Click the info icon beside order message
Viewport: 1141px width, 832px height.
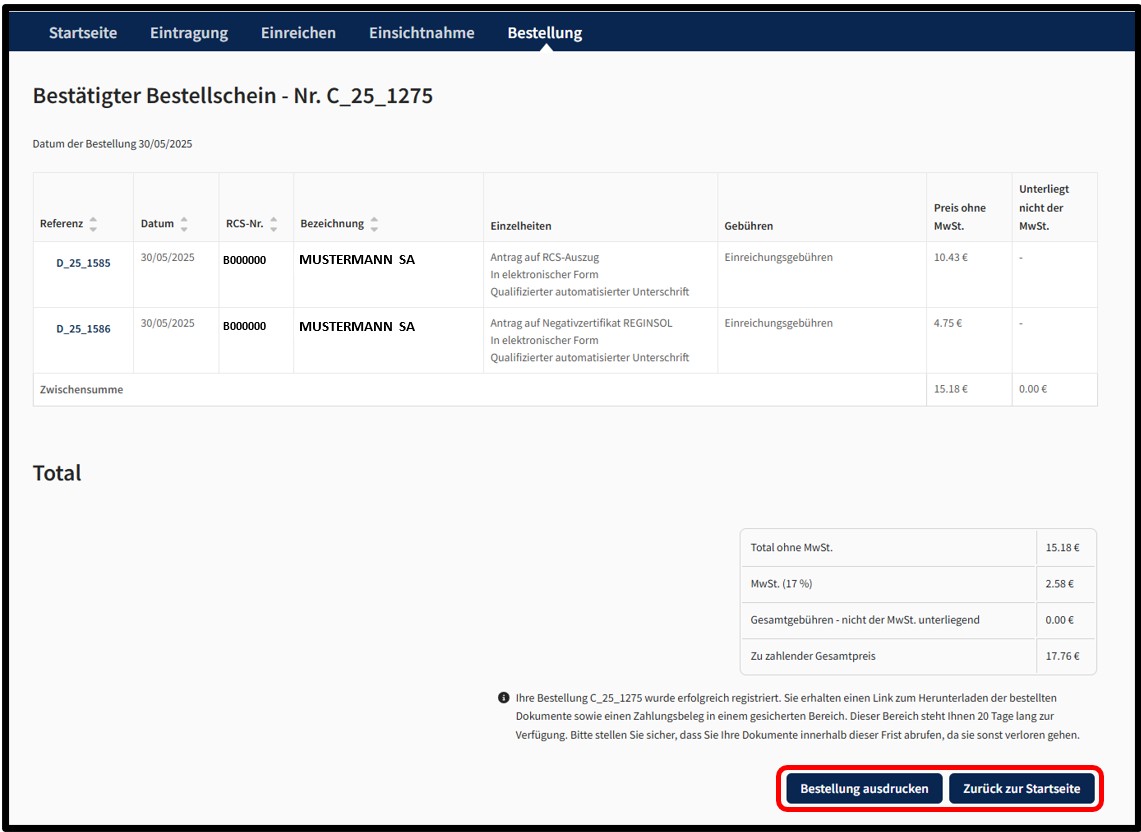[504, 697]
